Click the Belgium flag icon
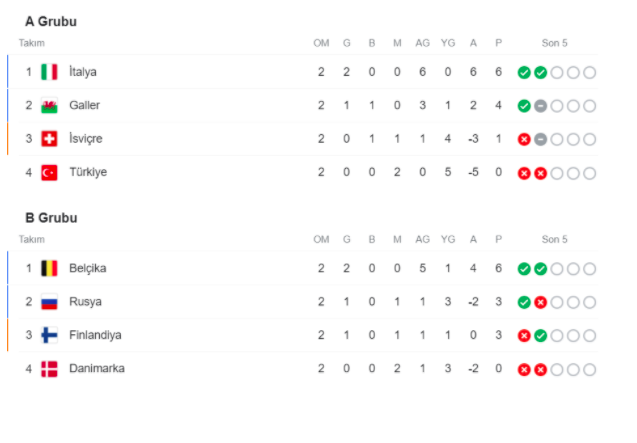Screen dimensions: 637x443 (x=49, y=268)
